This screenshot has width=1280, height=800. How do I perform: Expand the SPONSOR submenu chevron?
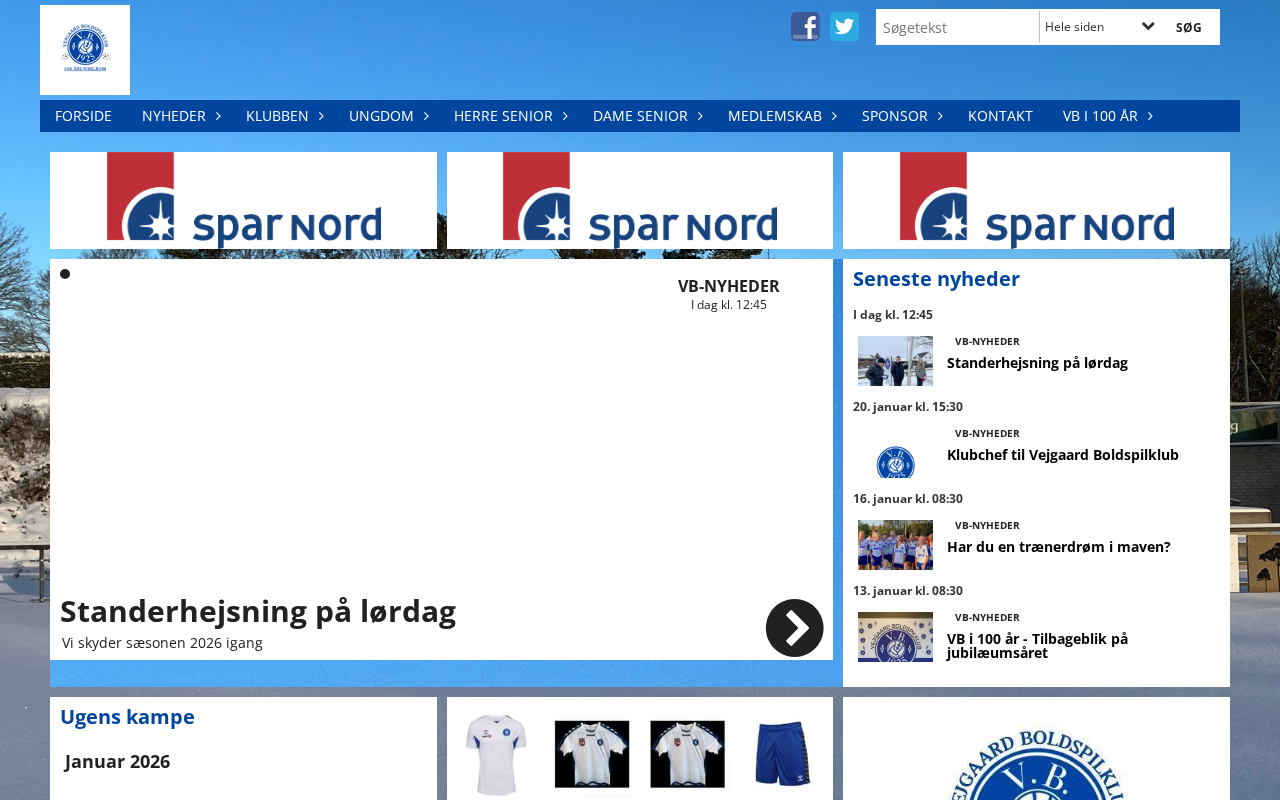click(940, 116)
